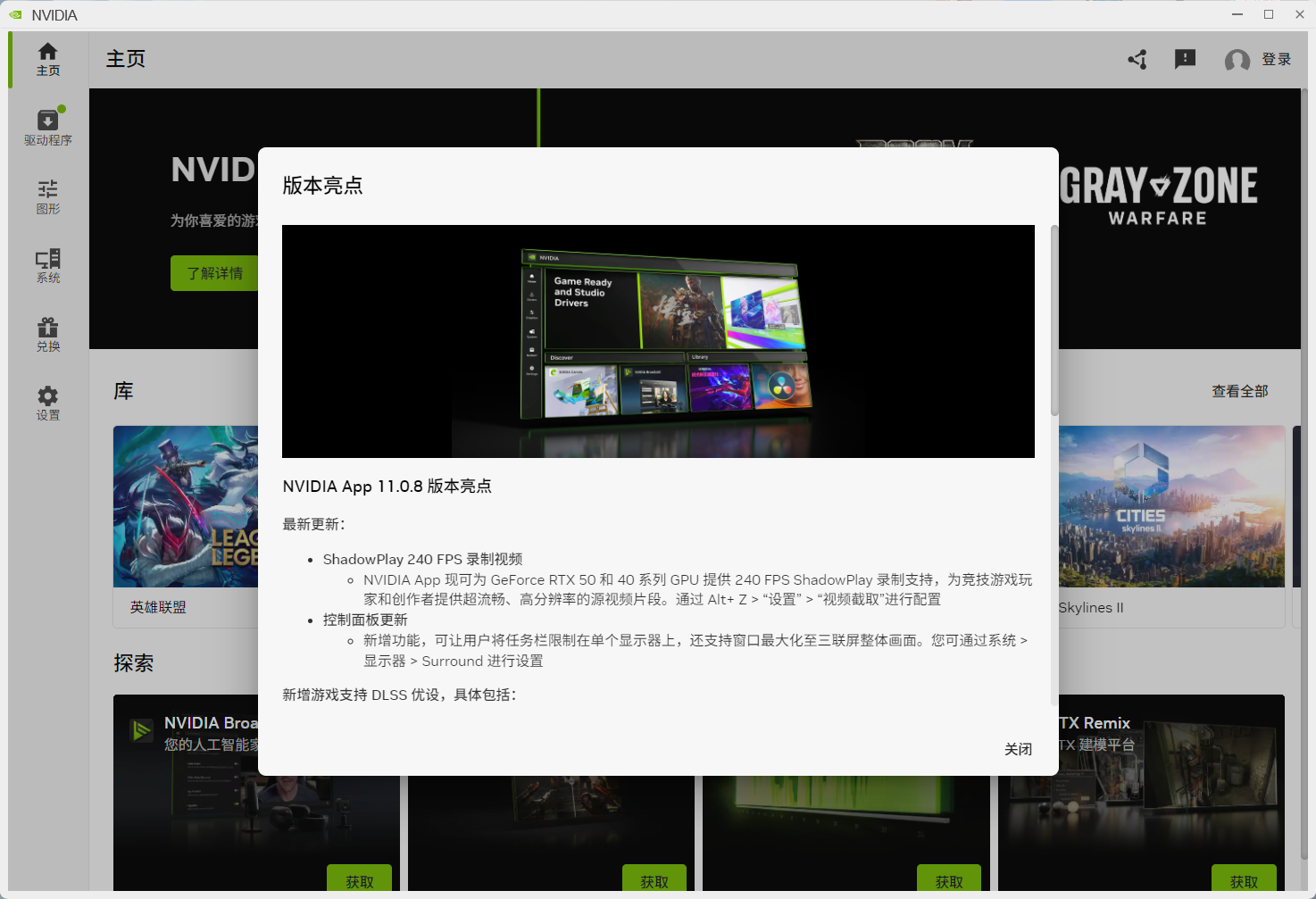The height and width of the screenshot is (899, 1316).
Task: Open the 驱动程序 drivers sidebar icon
Action: (48, 128)
